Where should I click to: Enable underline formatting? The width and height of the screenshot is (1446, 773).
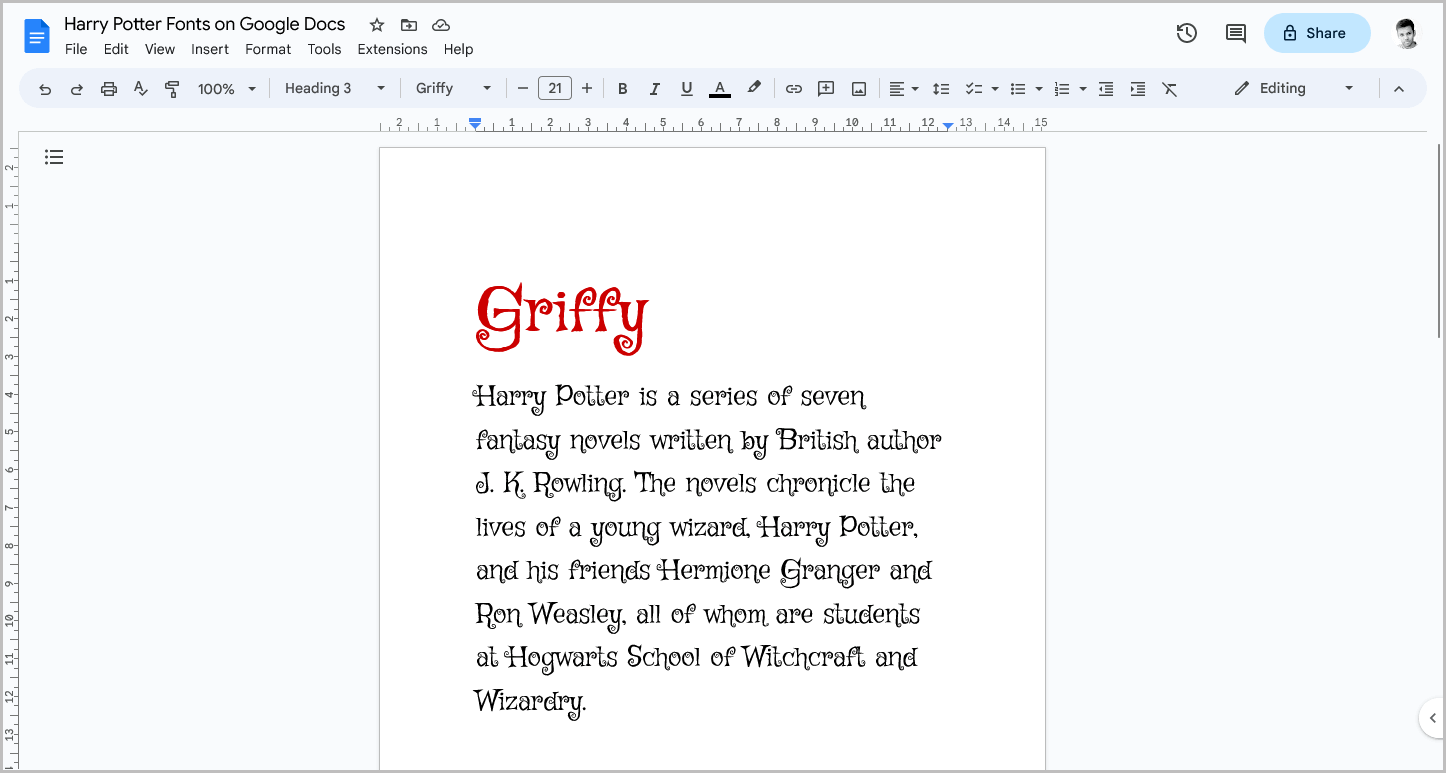pyautogui.click(x=687, y=88)
